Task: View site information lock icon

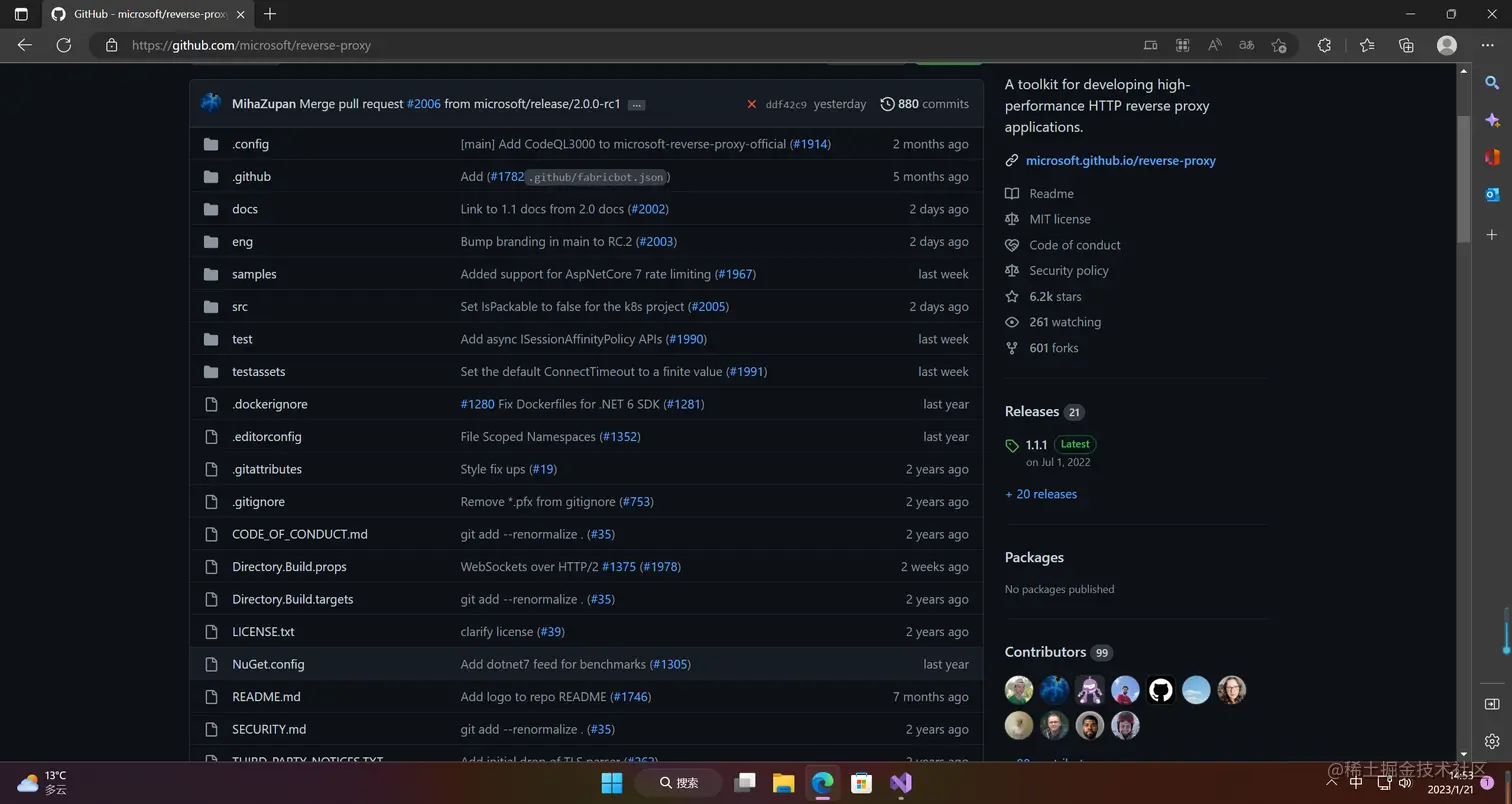Action: 112,45
